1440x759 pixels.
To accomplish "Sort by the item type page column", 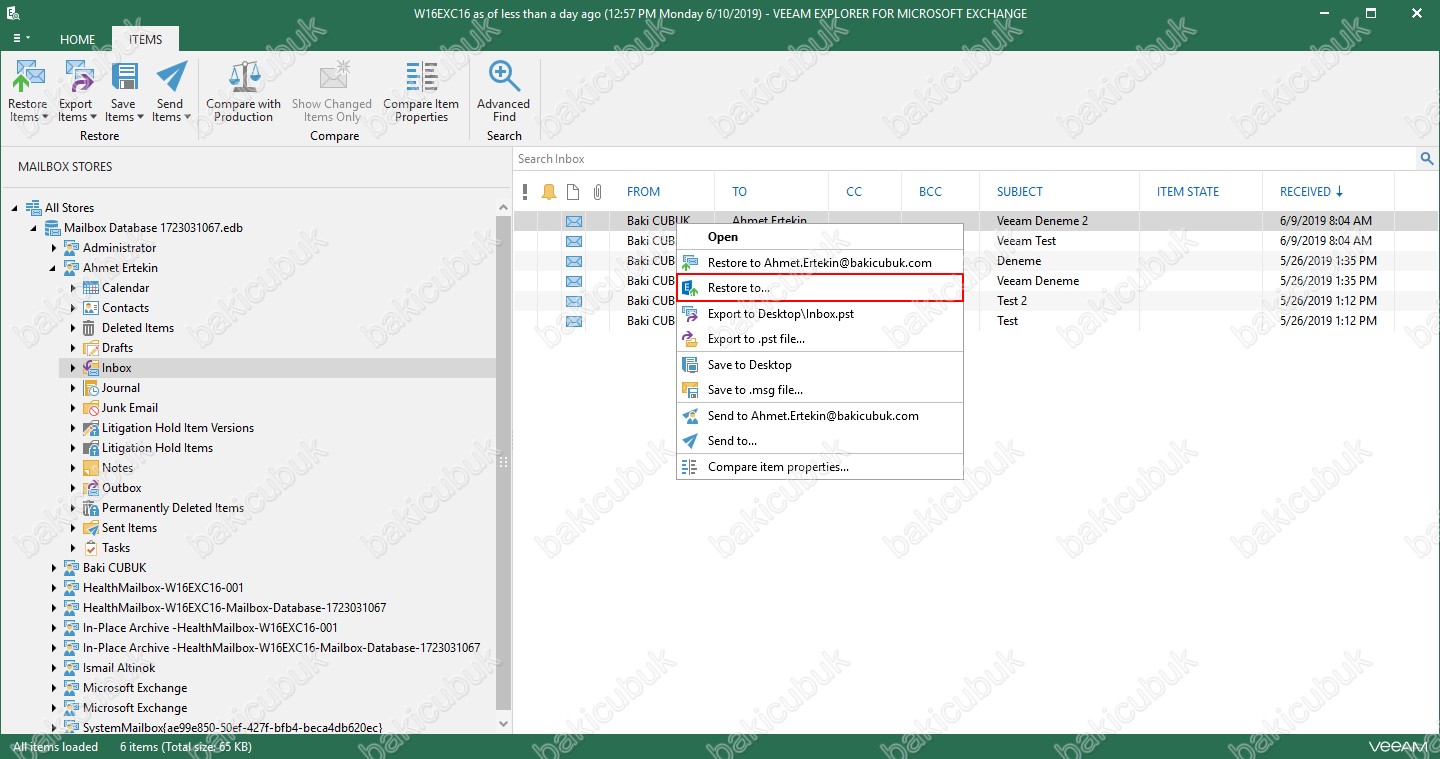I will click(573, 192).
